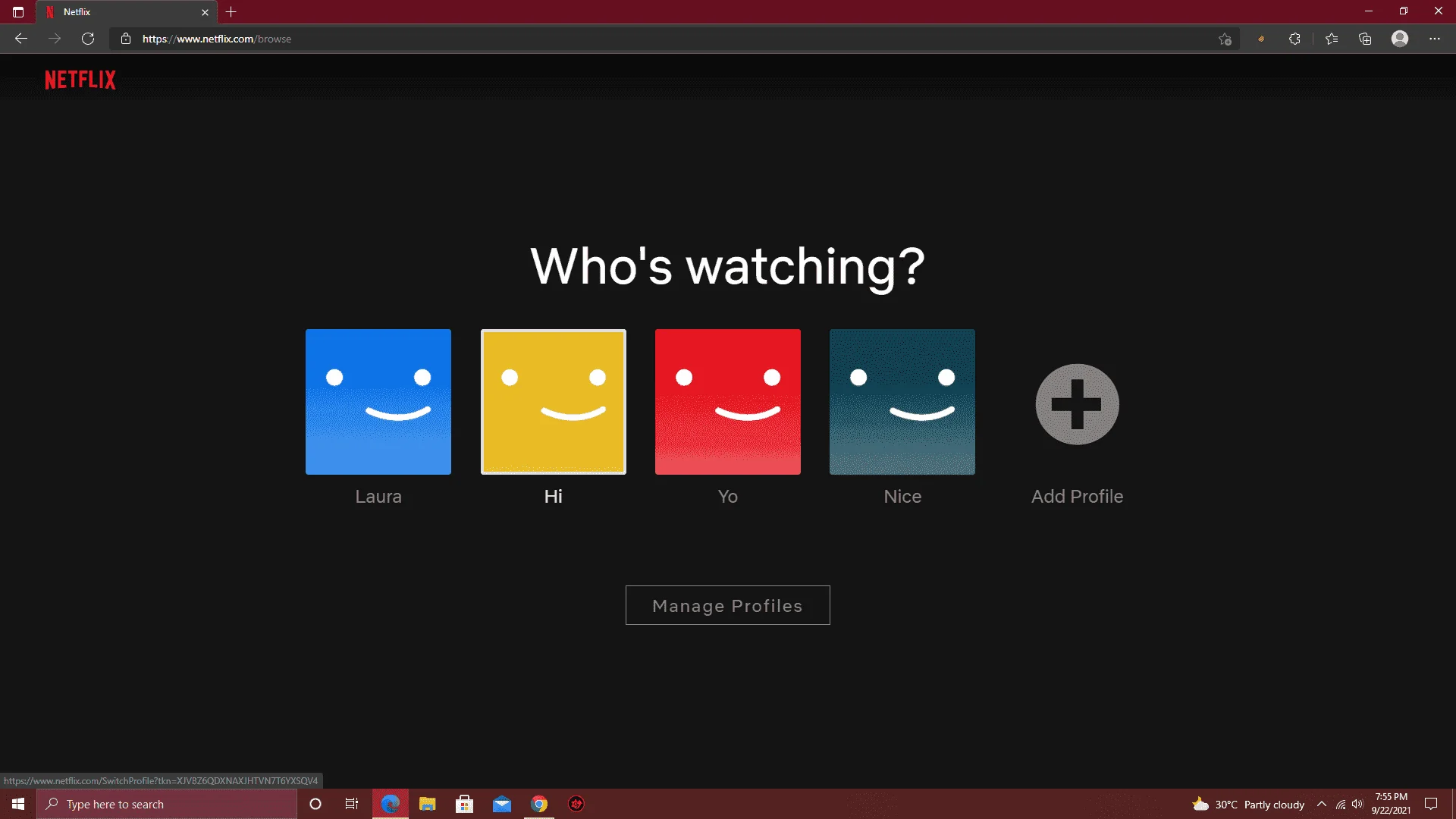Click the taskbar search box

pos(167,804)
